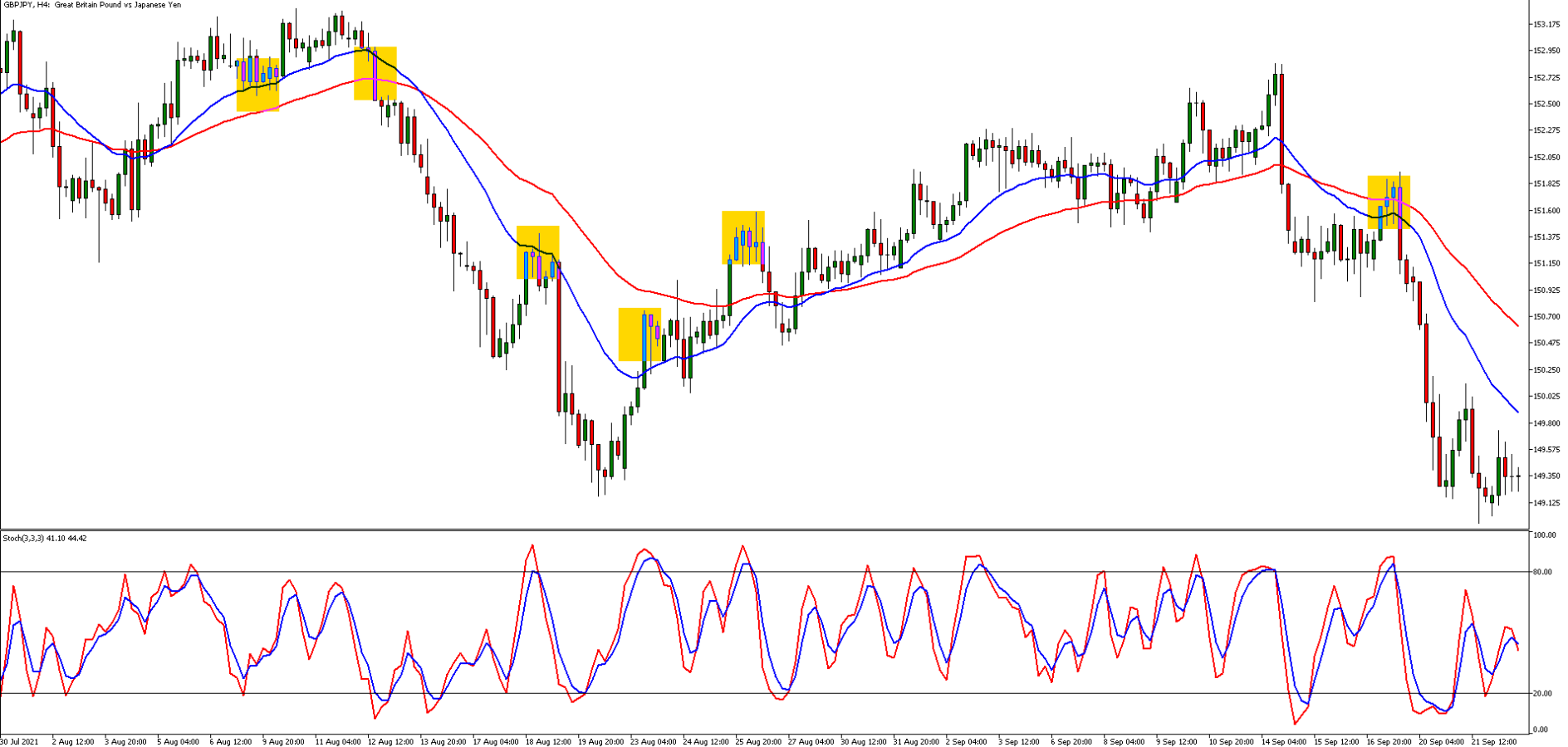Click the 12 Aug 12:00 time label
Viewport: 1568px width, 747px height.
391,741
